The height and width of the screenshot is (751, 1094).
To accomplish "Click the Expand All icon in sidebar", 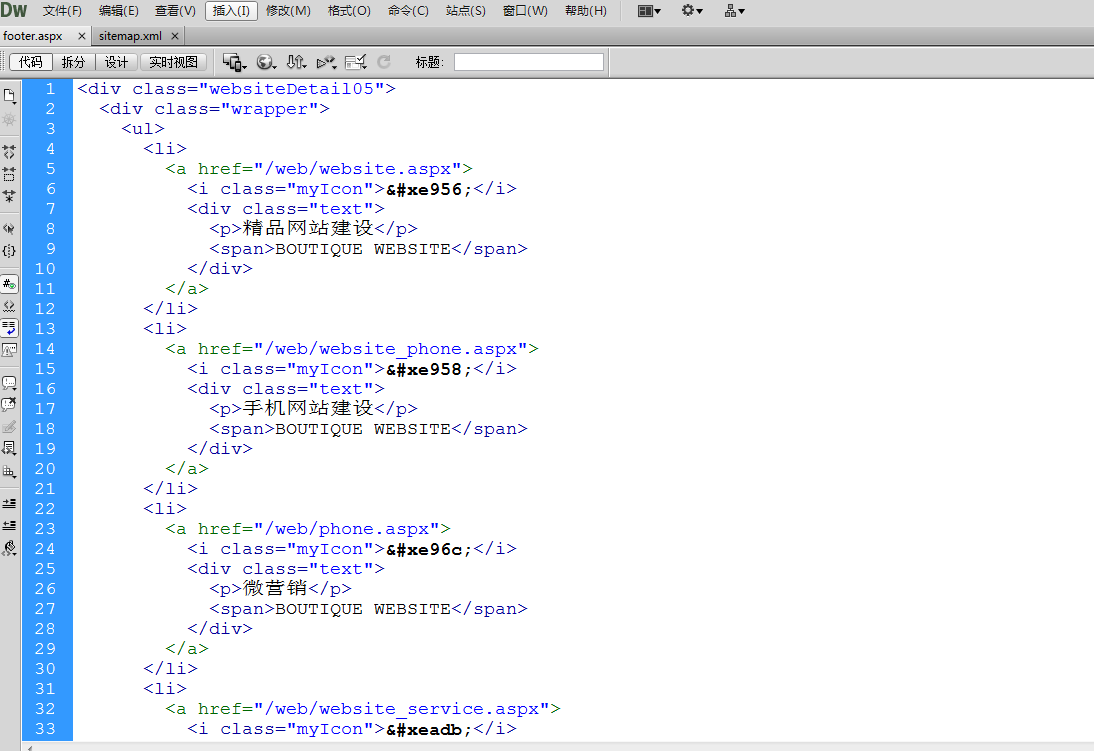I will point(9,196).
